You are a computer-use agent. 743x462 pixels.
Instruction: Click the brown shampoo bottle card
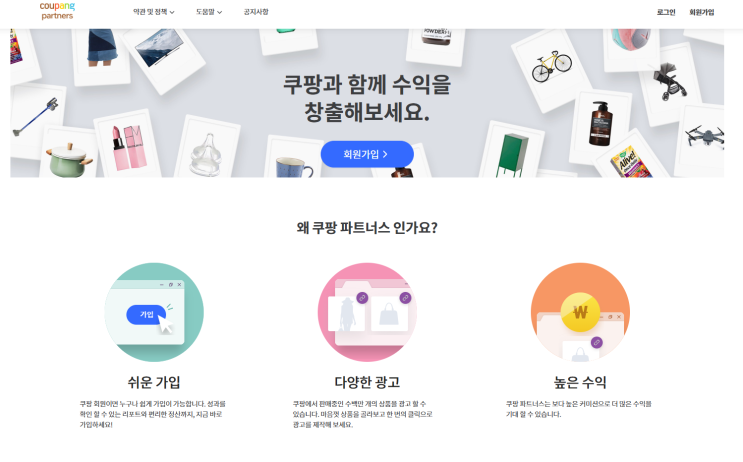pyautogui.click(x=600, y=124)
